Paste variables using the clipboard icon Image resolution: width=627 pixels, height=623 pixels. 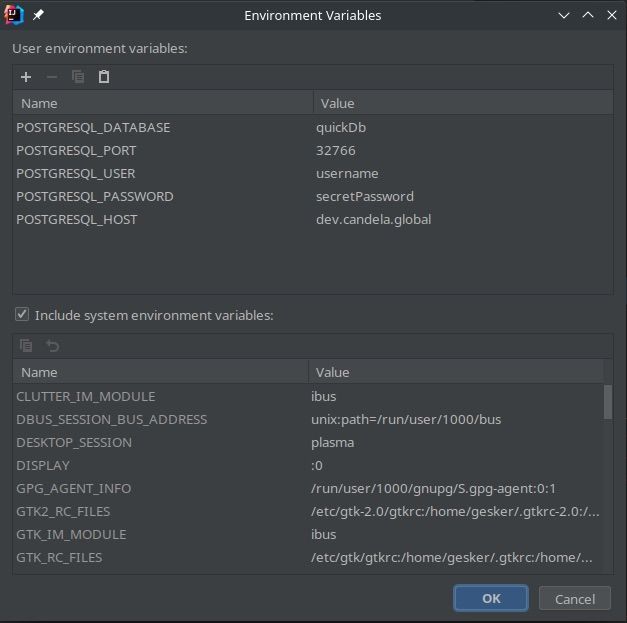pyautogui.click(x=104, y=77)
